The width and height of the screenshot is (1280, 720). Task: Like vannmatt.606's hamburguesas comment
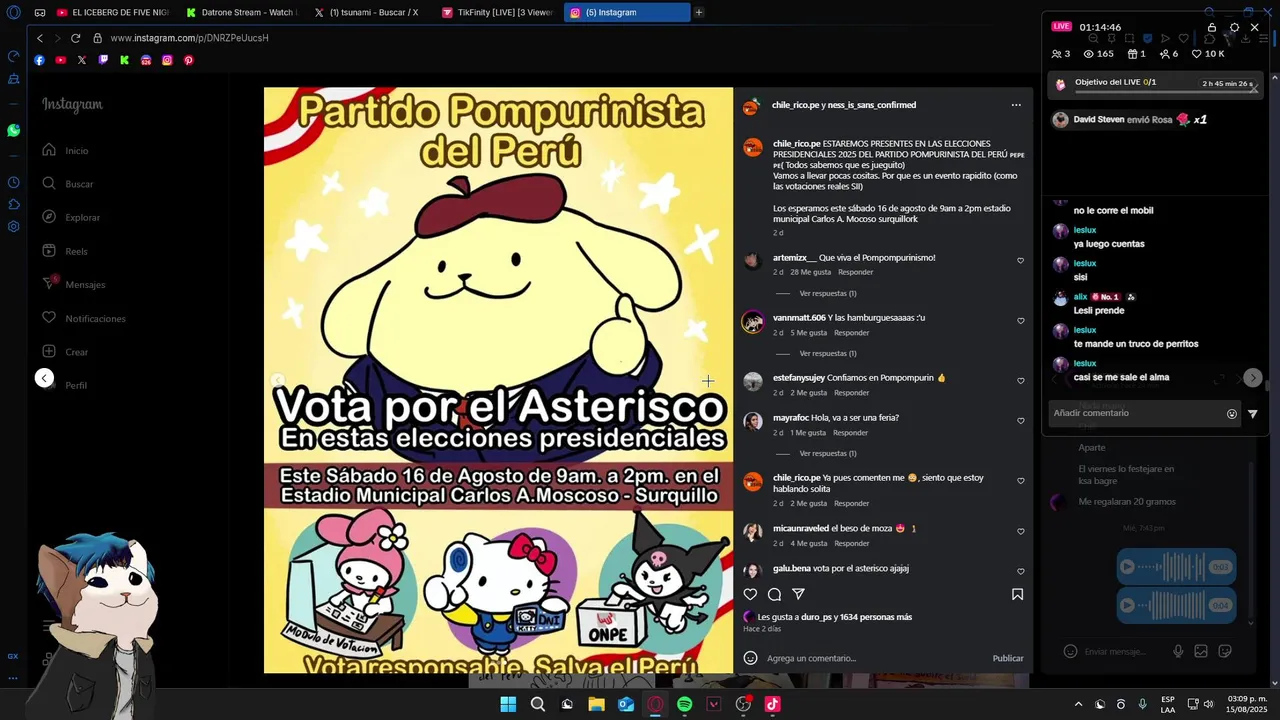(1020, 321)
